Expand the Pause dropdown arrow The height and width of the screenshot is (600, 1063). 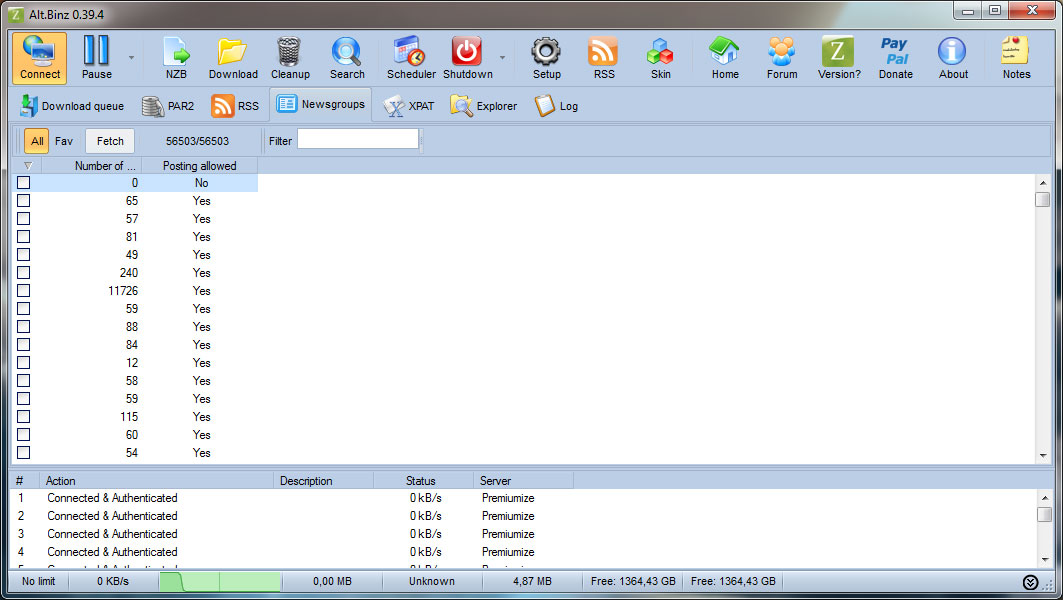(131, 58)
